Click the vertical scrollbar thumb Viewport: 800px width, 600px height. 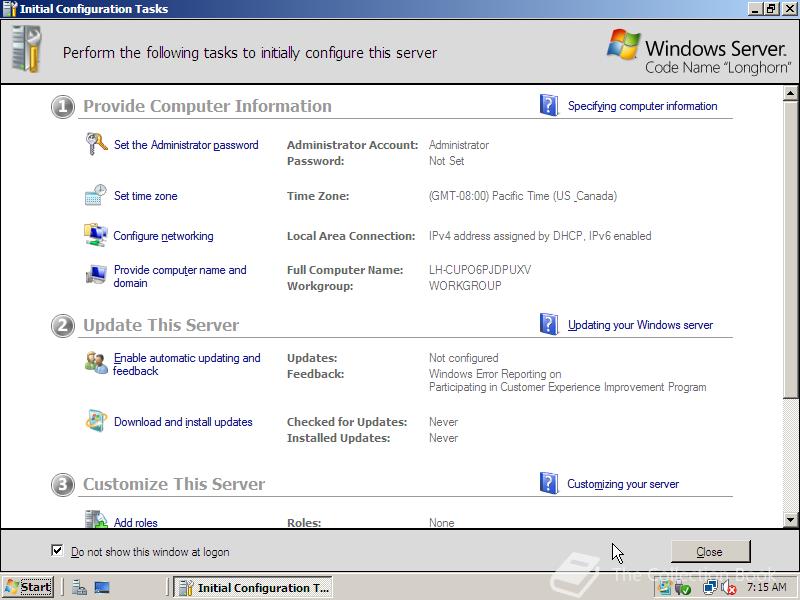790,249
